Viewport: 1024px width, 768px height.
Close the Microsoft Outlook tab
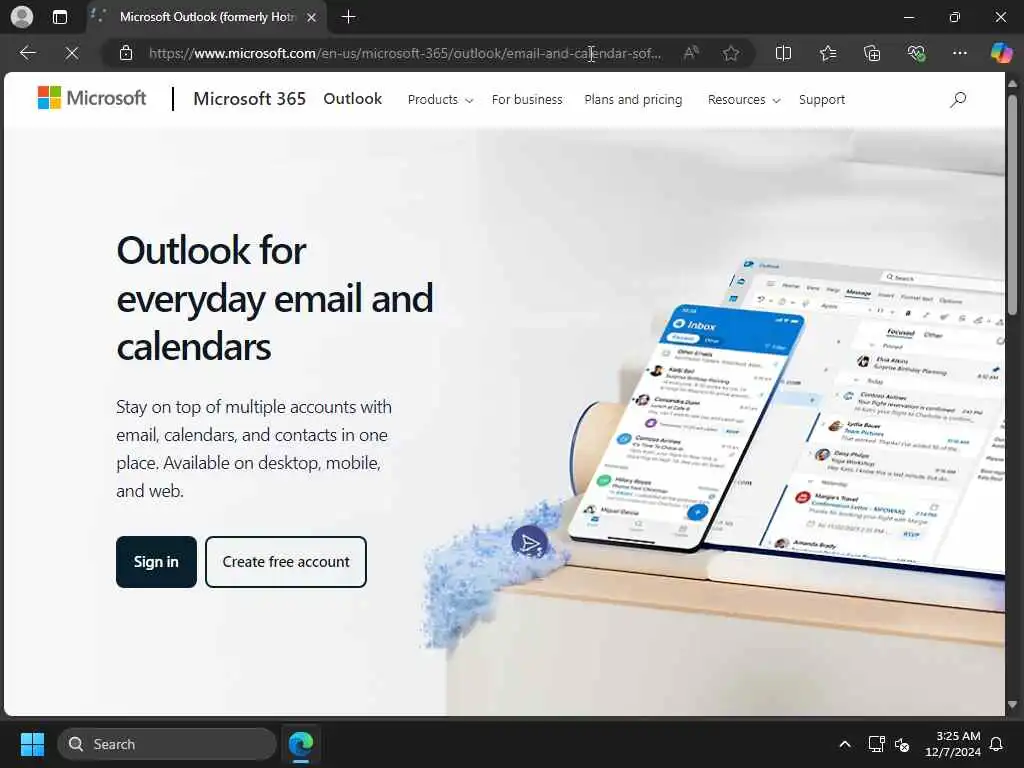[312, 18]
